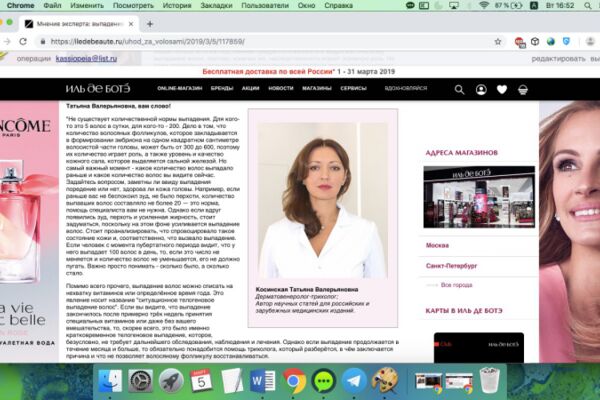Open the paint palette app in Dock
This screenshot has height=400, width=600.
coord(385,380)
